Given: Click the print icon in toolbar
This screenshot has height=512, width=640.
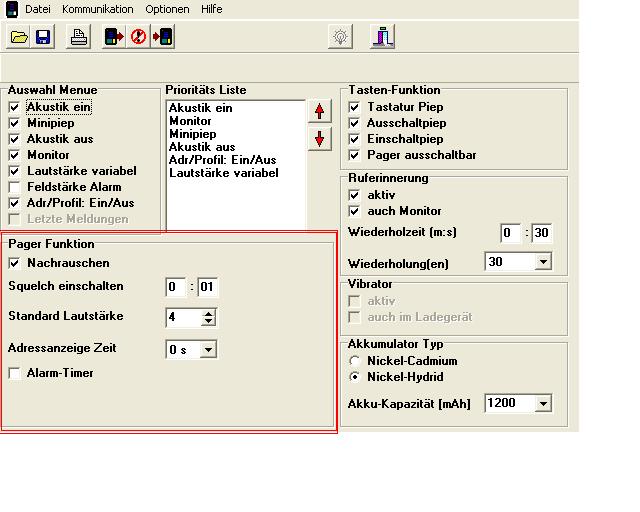Looking at the screenshot, I should tap(78, 37).
